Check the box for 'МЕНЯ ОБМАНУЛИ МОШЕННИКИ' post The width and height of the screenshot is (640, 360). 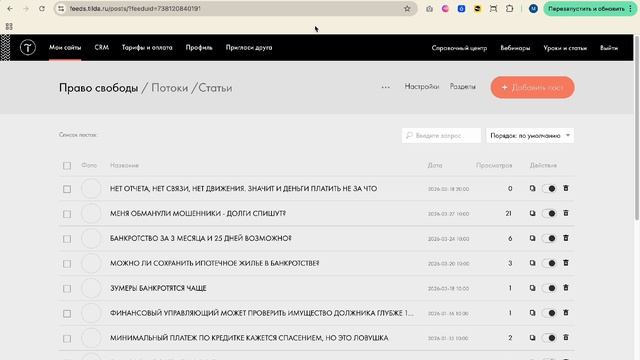click(x=67, y=214)
